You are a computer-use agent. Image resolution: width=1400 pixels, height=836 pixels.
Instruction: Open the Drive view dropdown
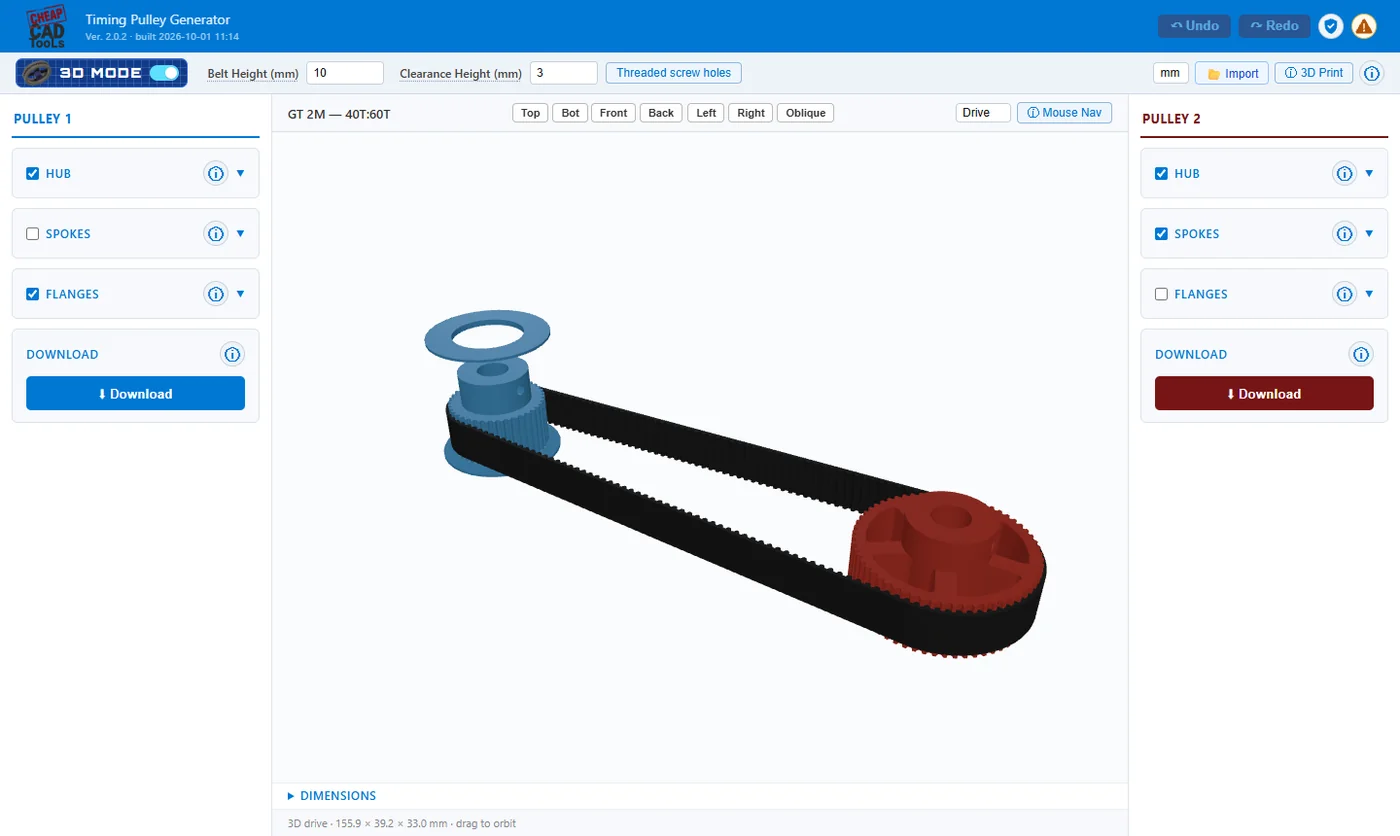(983, 113)
